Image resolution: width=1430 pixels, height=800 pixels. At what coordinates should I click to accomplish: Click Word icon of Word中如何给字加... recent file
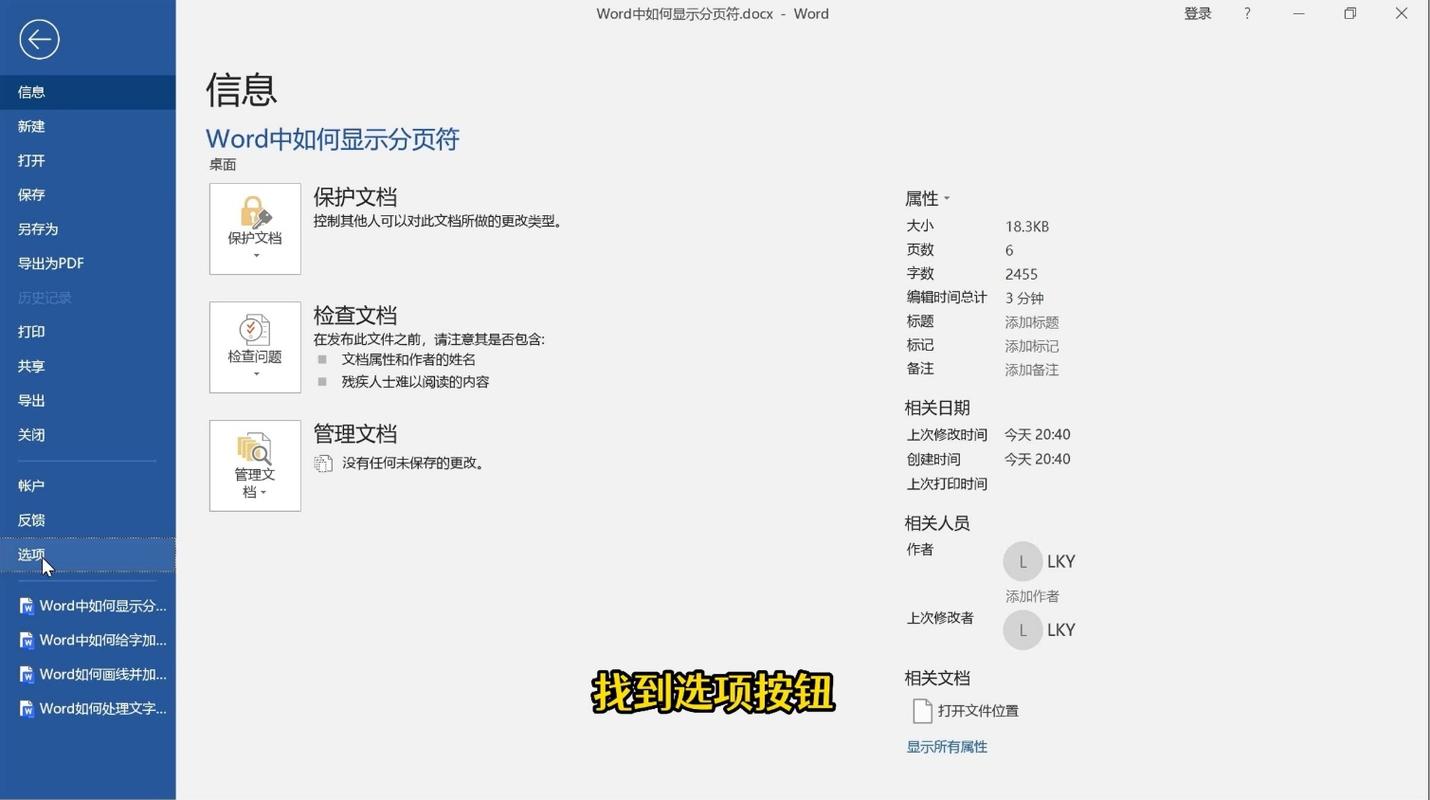click(x=27, y=640)
